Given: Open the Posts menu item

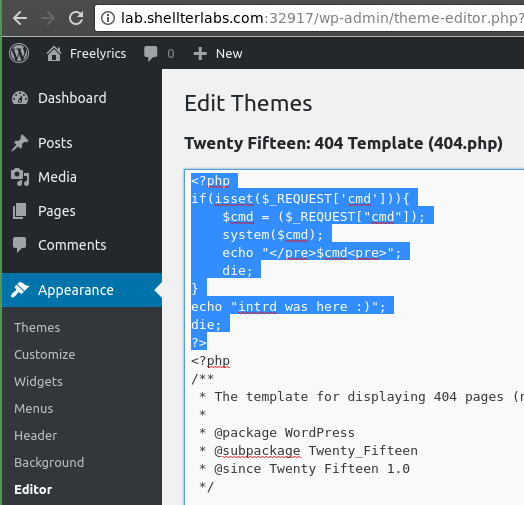Looking at the screenshot, I should (55, 143).
